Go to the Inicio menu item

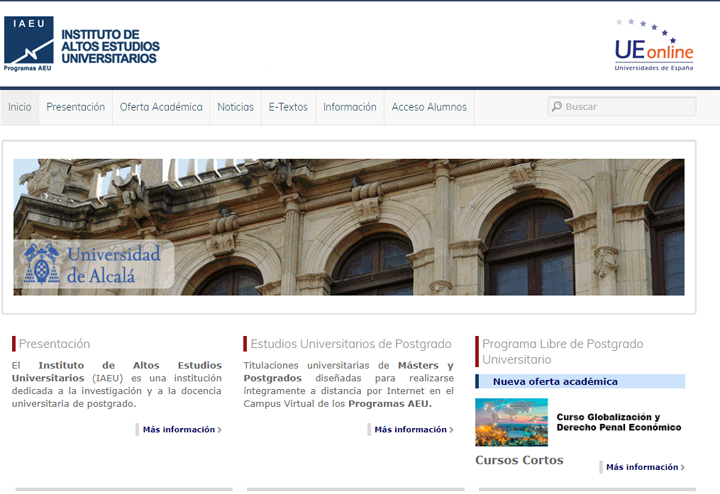[x=20, y=107]
